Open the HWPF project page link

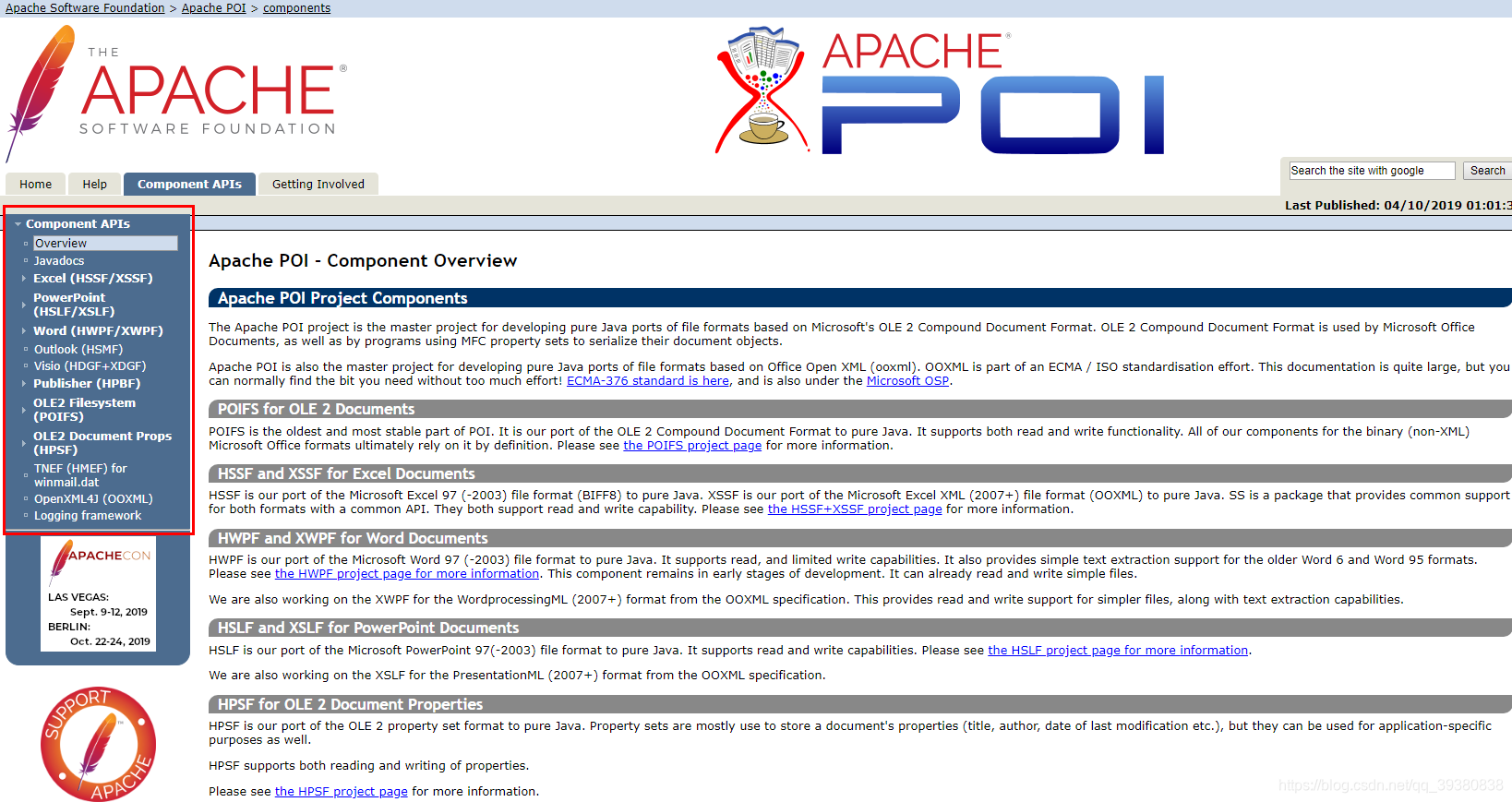(407, 574)
